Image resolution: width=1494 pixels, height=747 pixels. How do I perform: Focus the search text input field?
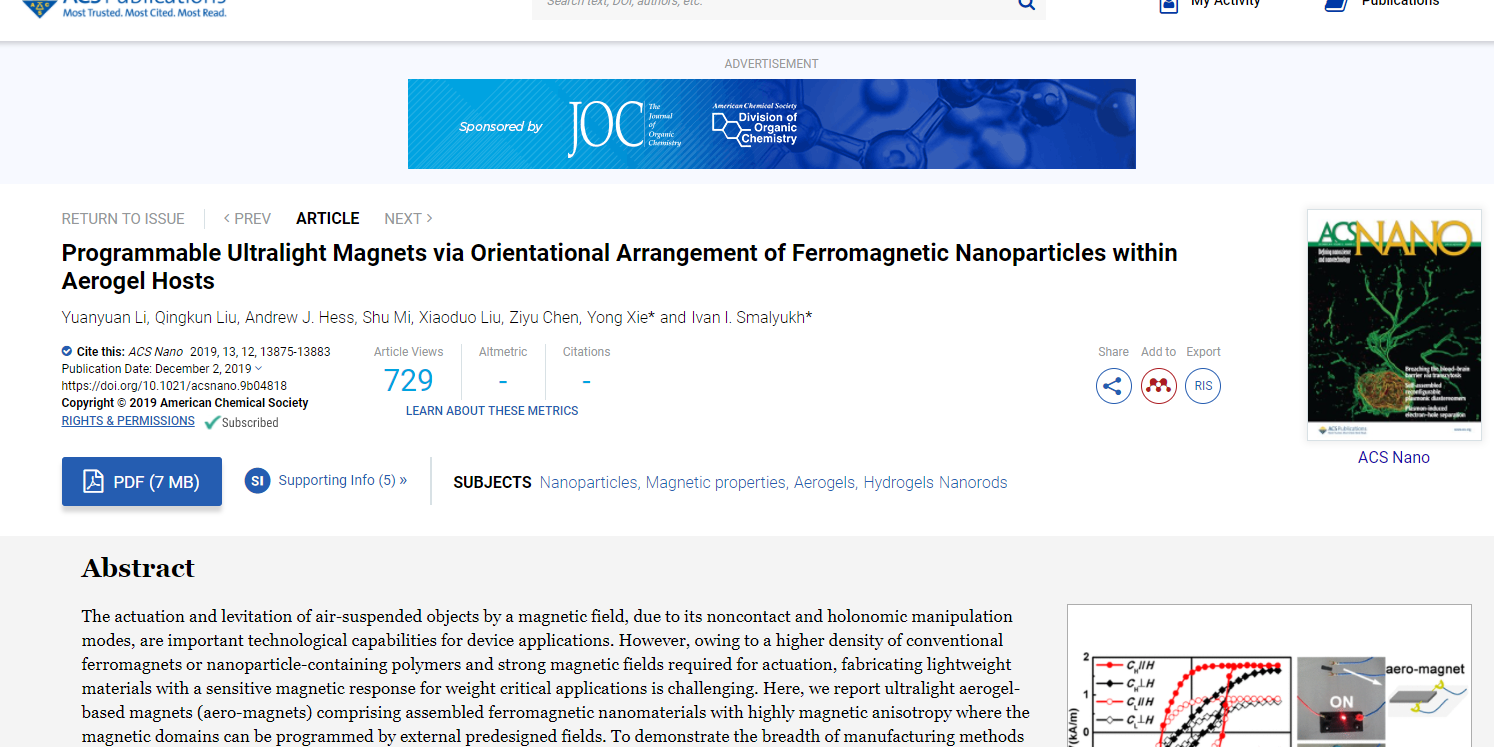pyautogui.click(x=770, y=5)
